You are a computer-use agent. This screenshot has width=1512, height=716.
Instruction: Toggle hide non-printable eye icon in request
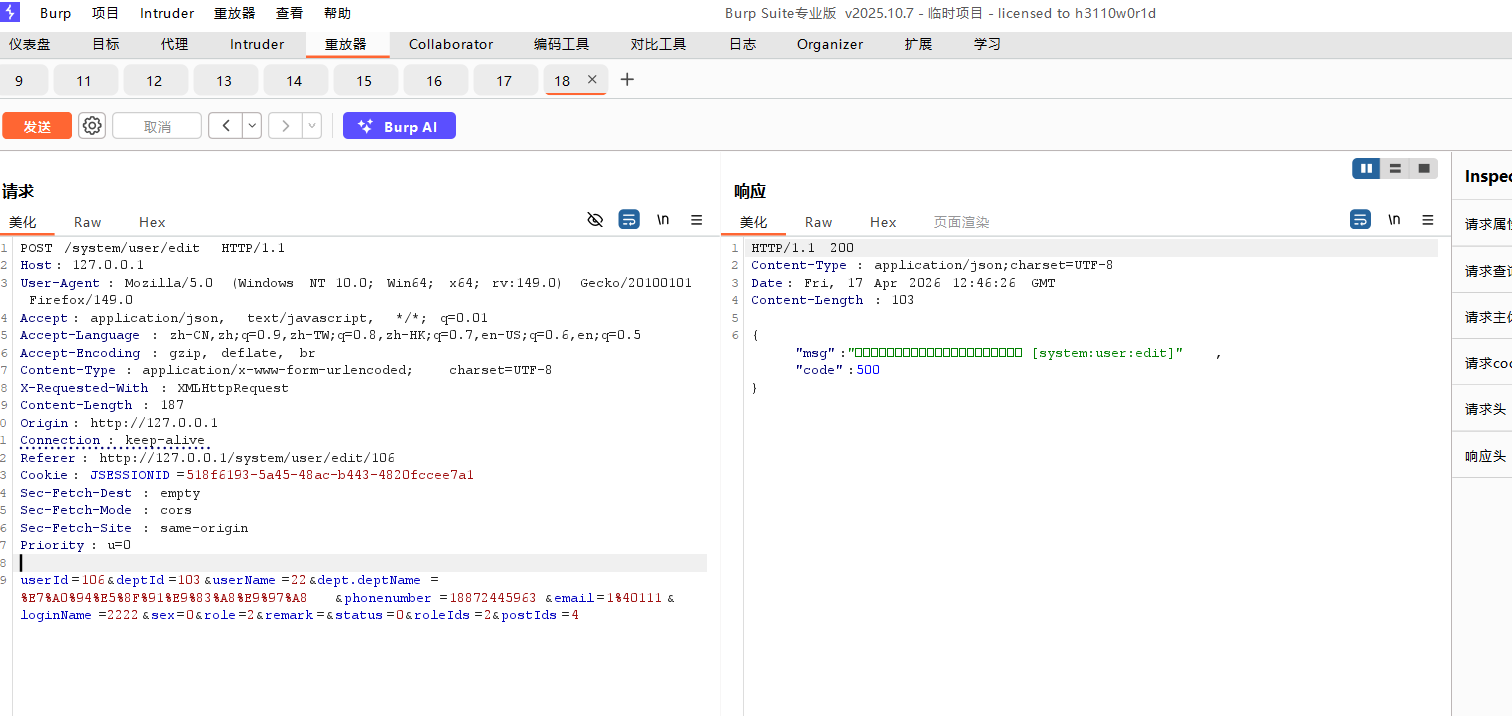595,220
